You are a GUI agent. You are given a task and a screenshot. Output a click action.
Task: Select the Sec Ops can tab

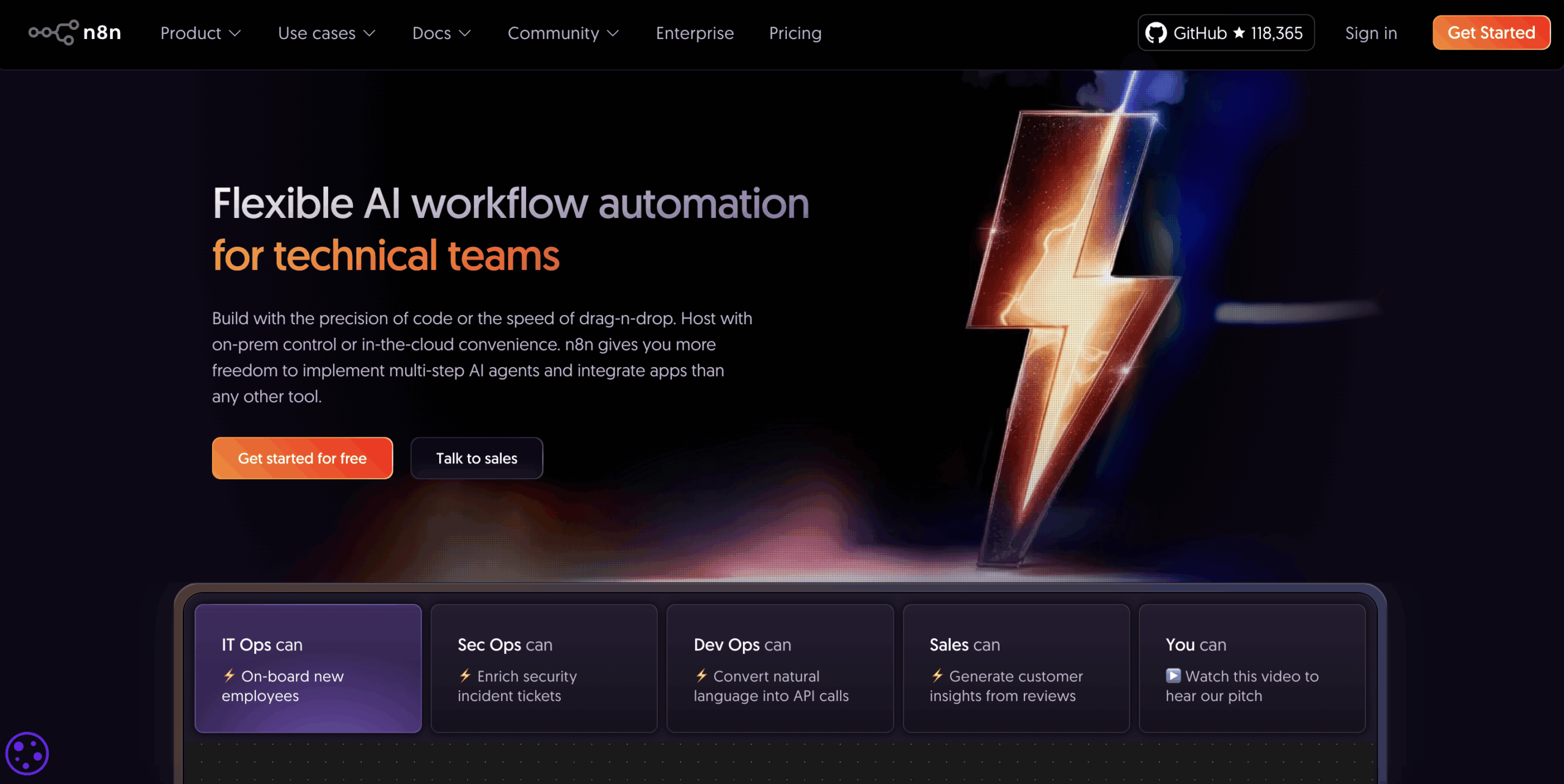pos(544,668)
